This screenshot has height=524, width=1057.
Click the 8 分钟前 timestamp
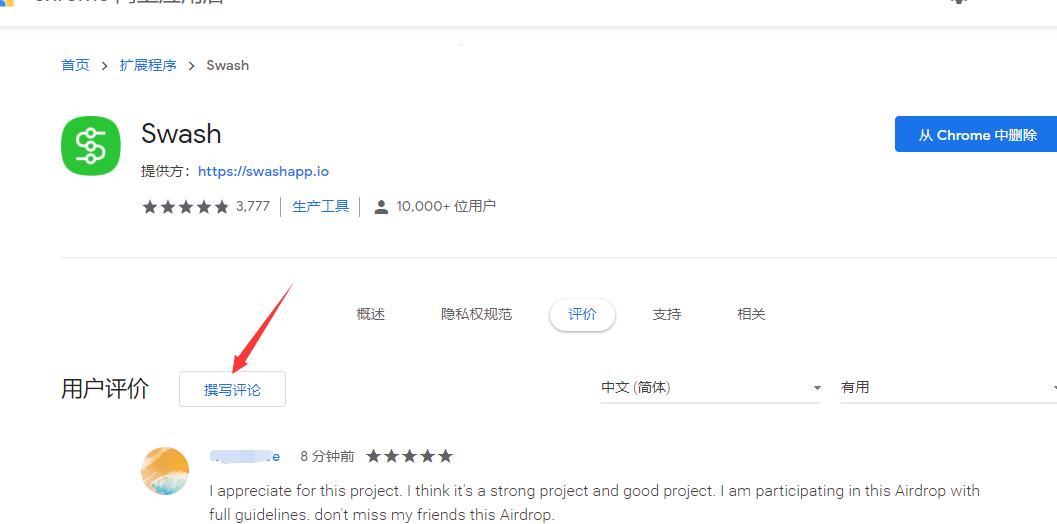click(328, 457)
